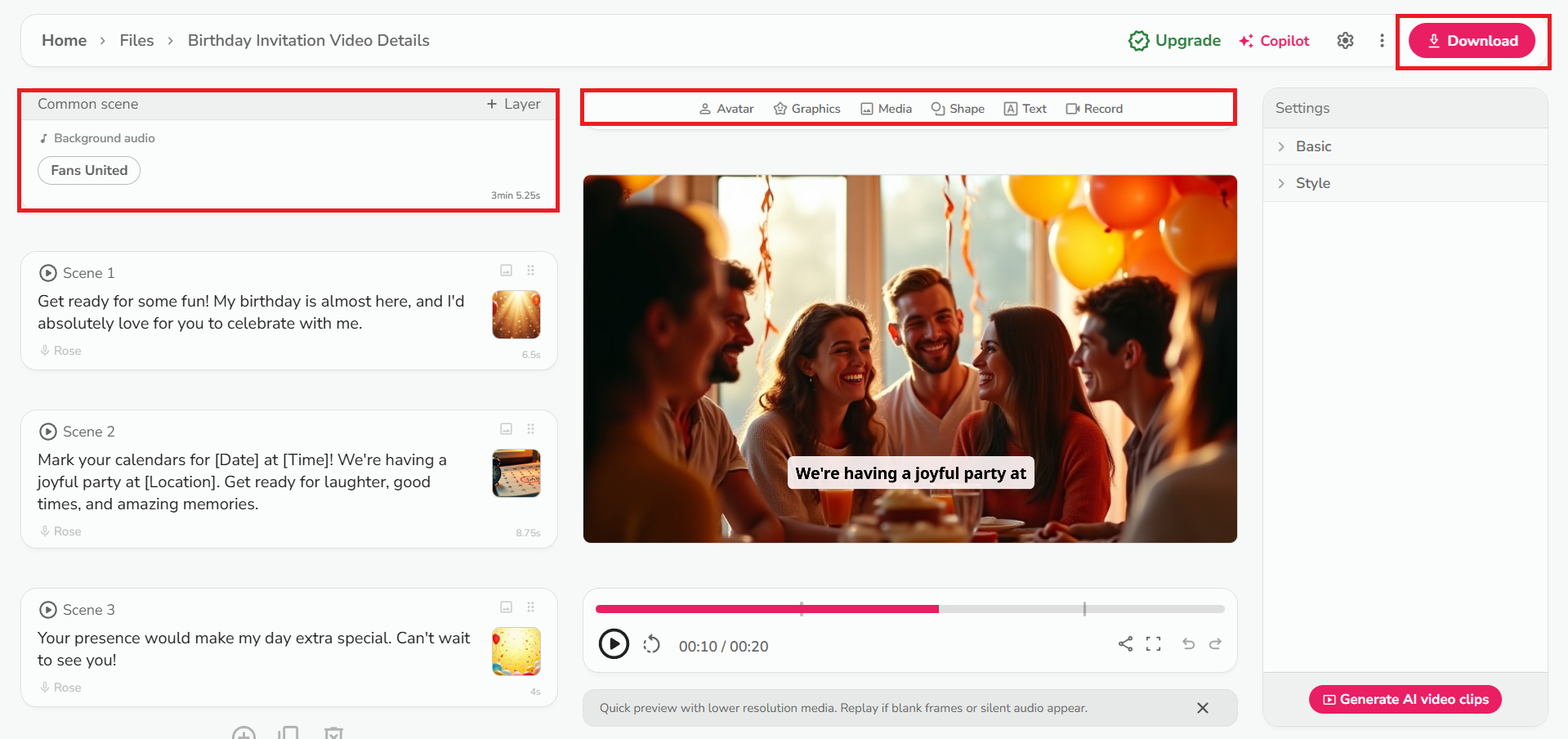Play the video preview
The image size is (1568, 739).
(x=614, y=644)
